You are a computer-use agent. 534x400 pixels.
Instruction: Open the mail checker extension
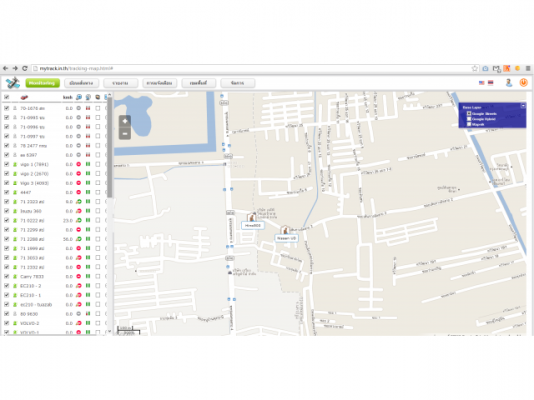tap(497, 69)
